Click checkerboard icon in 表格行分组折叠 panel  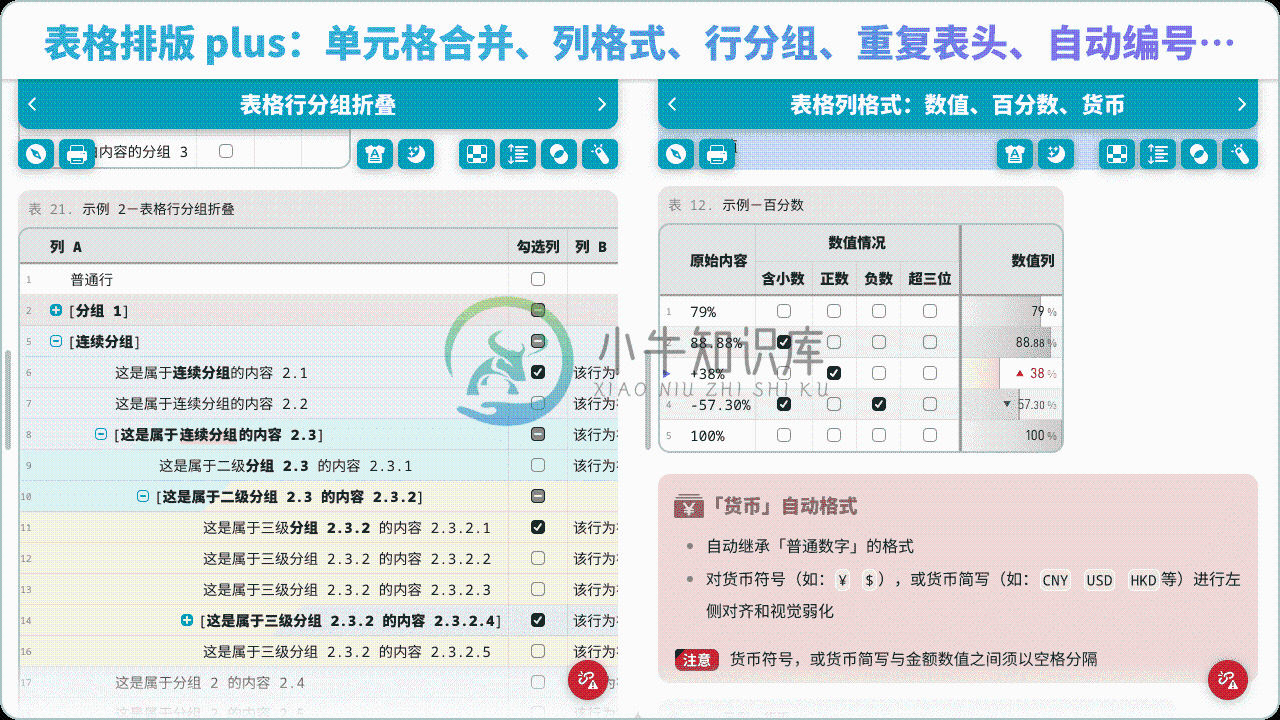point(477,154)
